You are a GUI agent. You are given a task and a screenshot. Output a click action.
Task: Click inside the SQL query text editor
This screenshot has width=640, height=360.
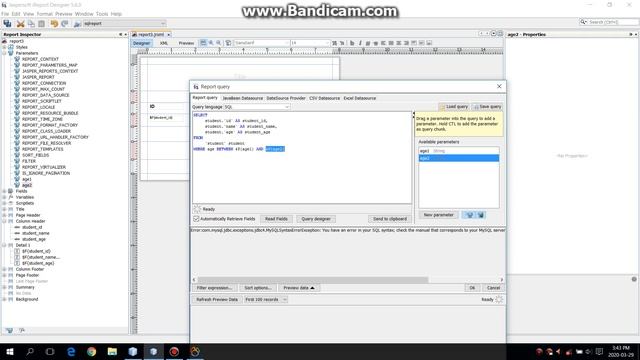pos(302,158)
